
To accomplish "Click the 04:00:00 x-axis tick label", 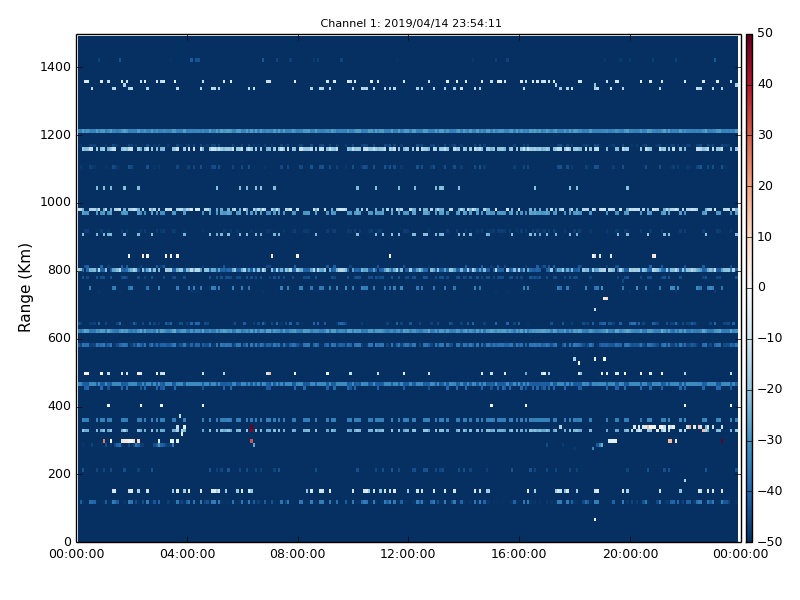I will point(187,554).
